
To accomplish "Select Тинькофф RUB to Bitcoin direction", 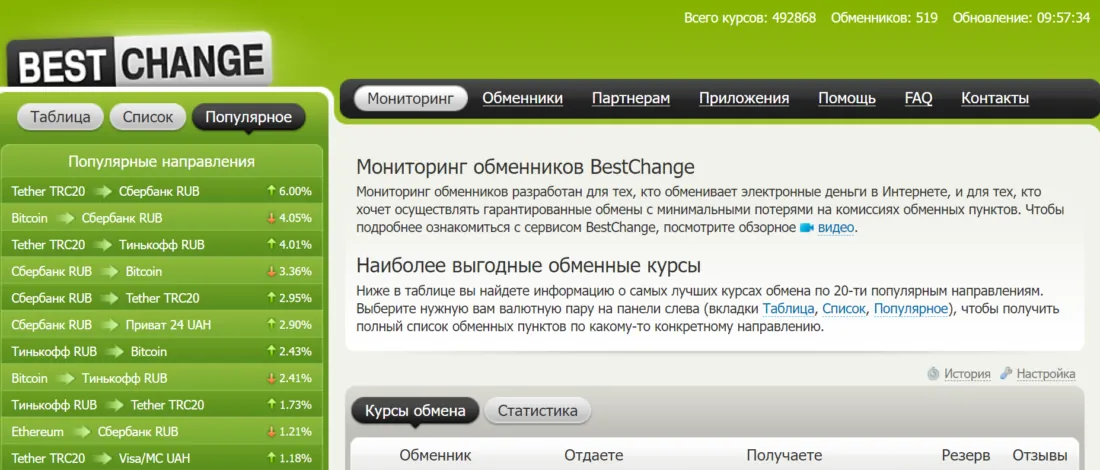I will [162, 351].
